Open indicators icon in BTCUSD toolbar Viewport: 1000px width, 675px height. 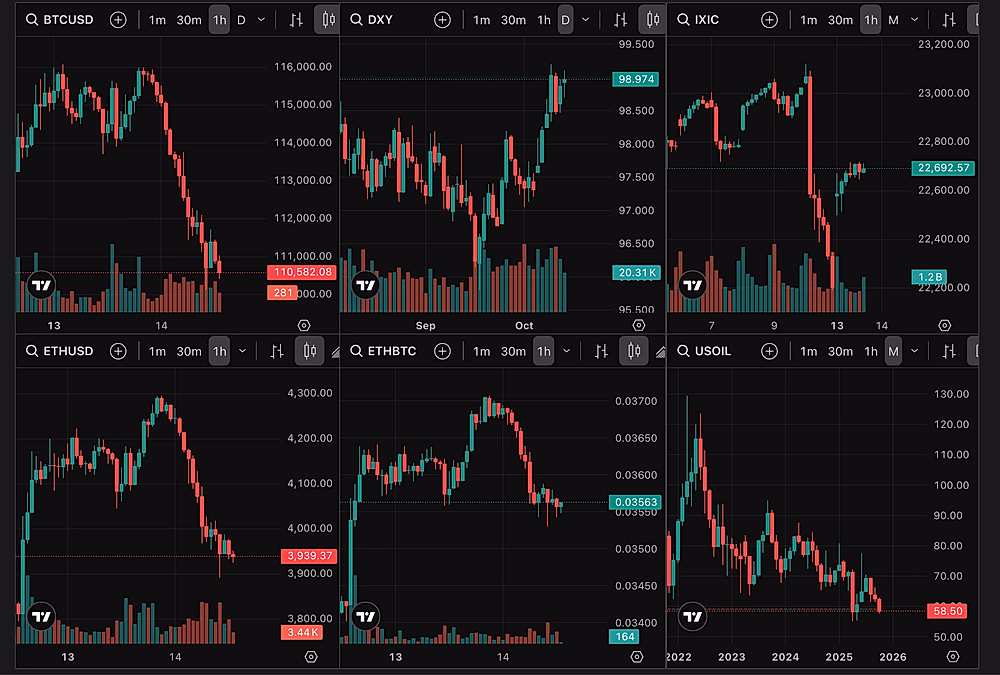[296, 20]
